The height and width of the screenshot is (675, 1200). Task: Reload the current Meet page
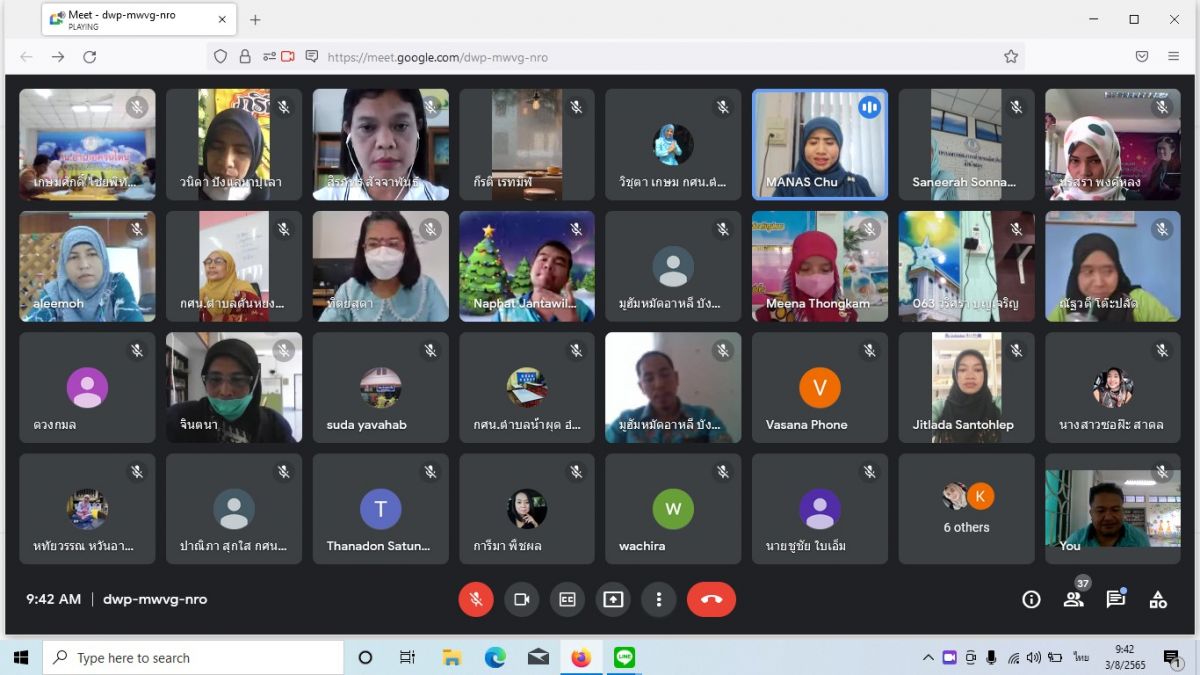[x=90, y=57]
